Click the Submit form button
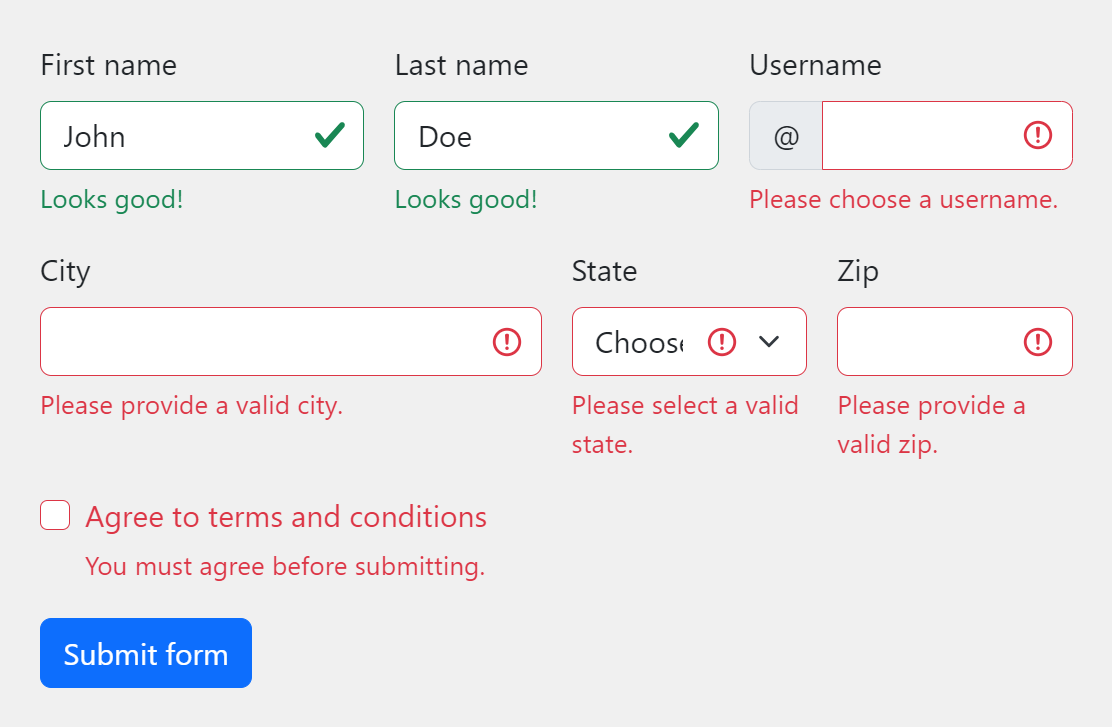The height and width of the screenshot is (727, 1112). pos(146,653)
